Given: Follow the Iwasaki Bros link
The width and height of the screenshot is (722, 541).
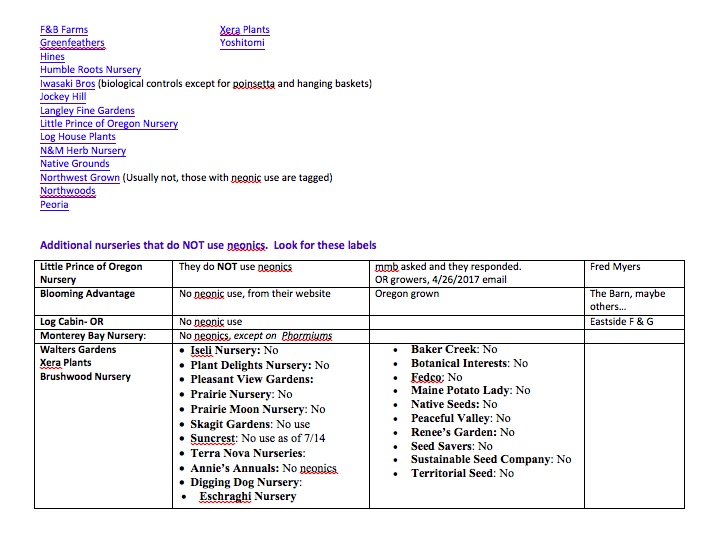Looking at the screenshot, I should point(67,84).
